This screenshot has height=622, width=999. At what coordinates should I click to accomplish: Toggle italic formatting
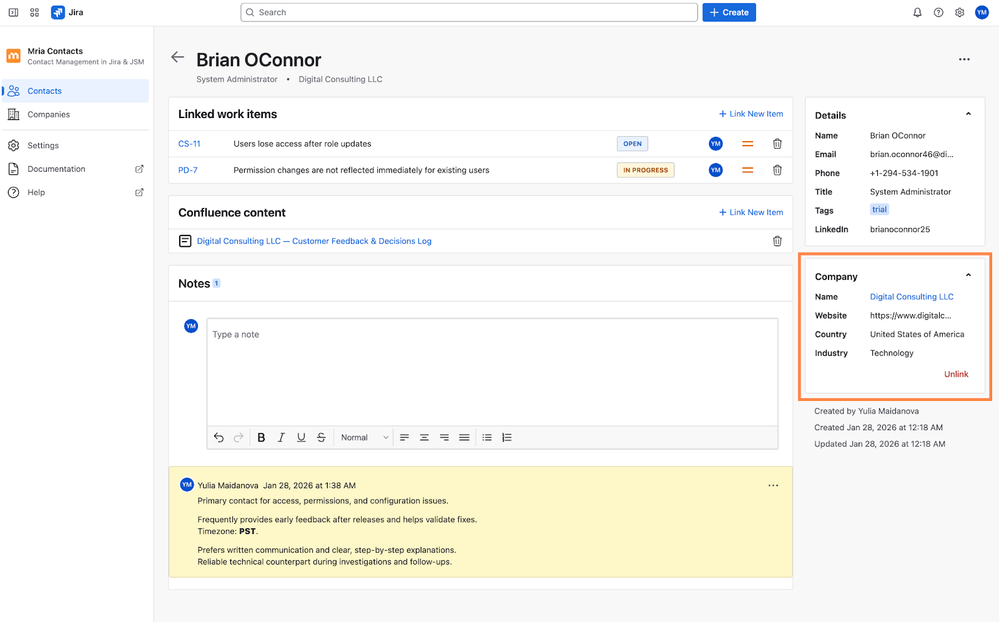click(x=281, y=437)
